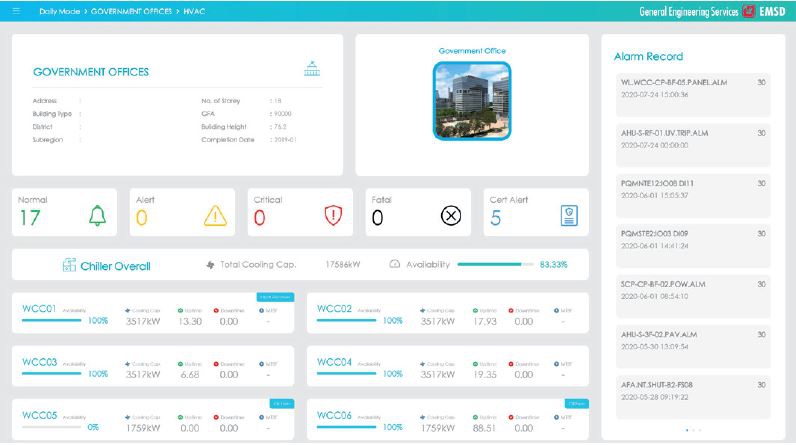
Task: Open the AFA.NT.SHUT-B2-FS08 alarm record
Action: (693, 397)
